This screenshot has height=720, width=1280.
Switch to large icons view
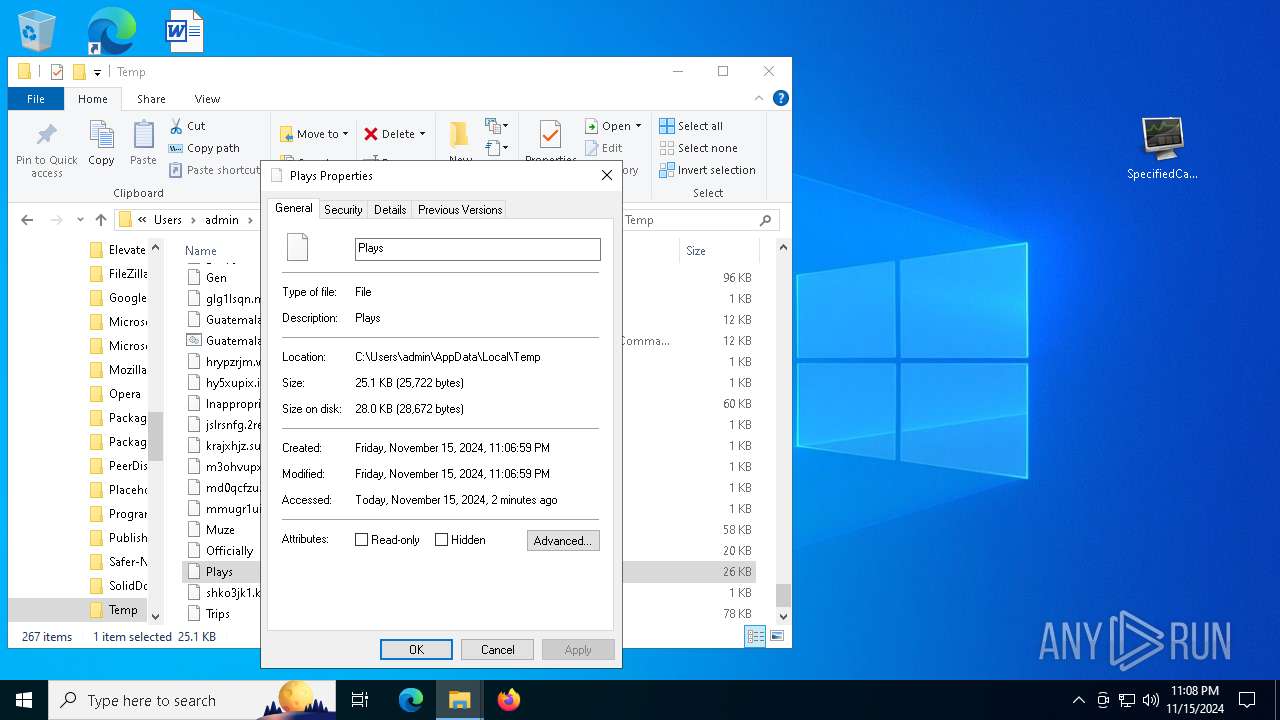[776, 636]
